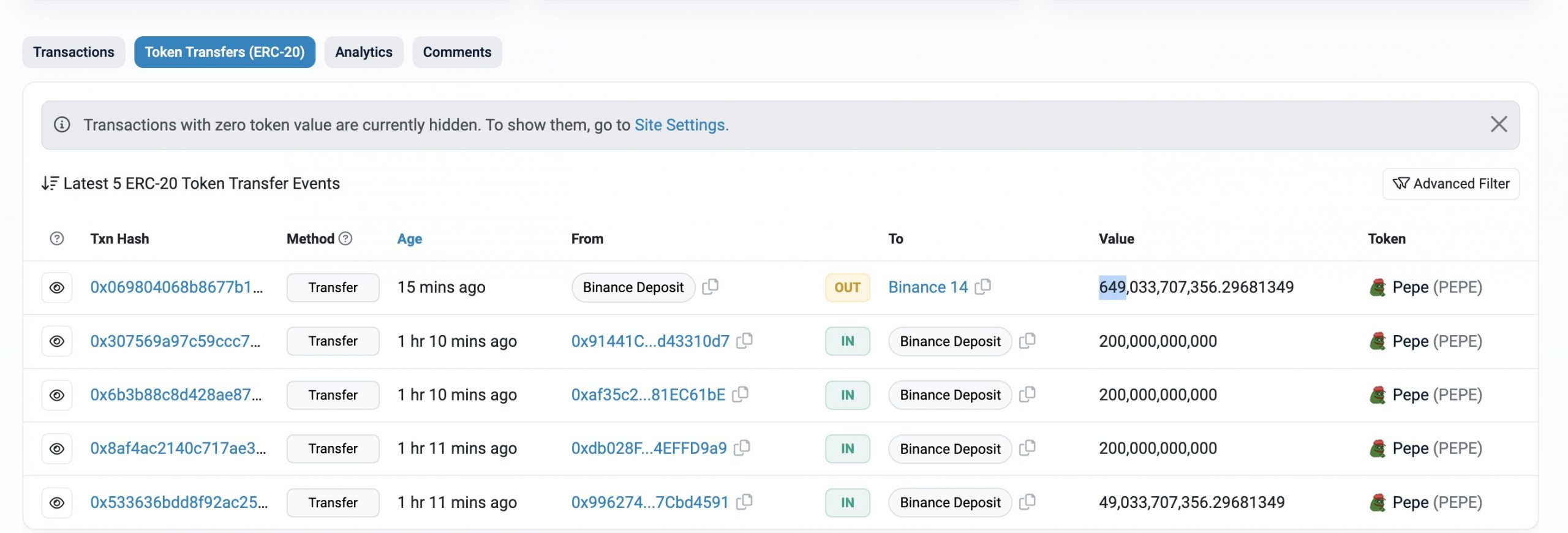Click the help icon in the table header
1568x533 pixels.
click(57, 239)
